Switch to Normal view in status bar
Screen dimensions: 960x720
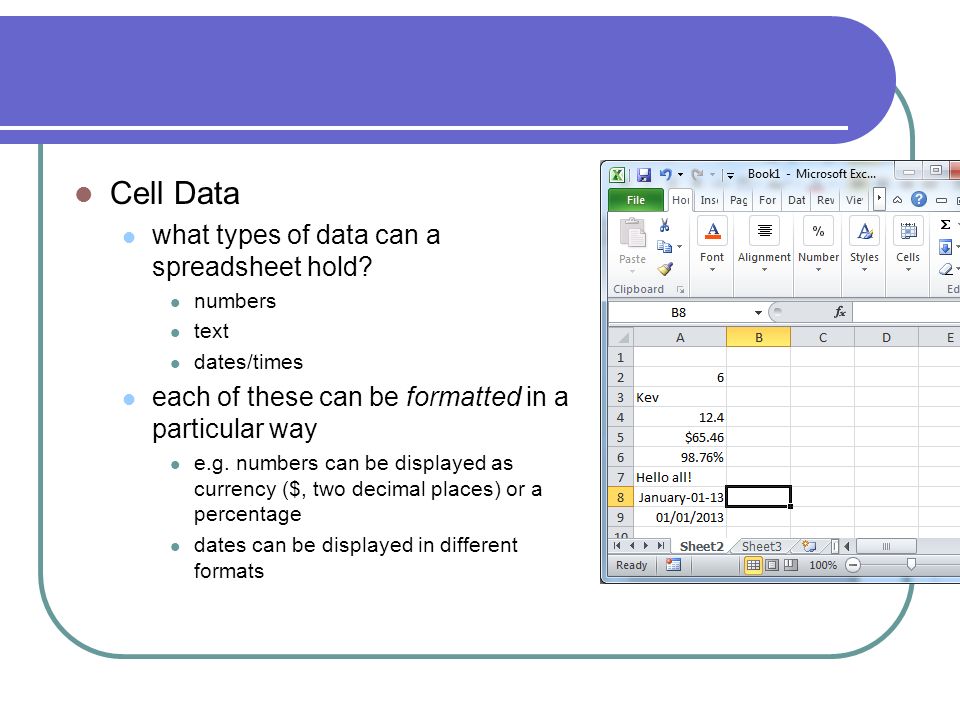coord(753,564)
